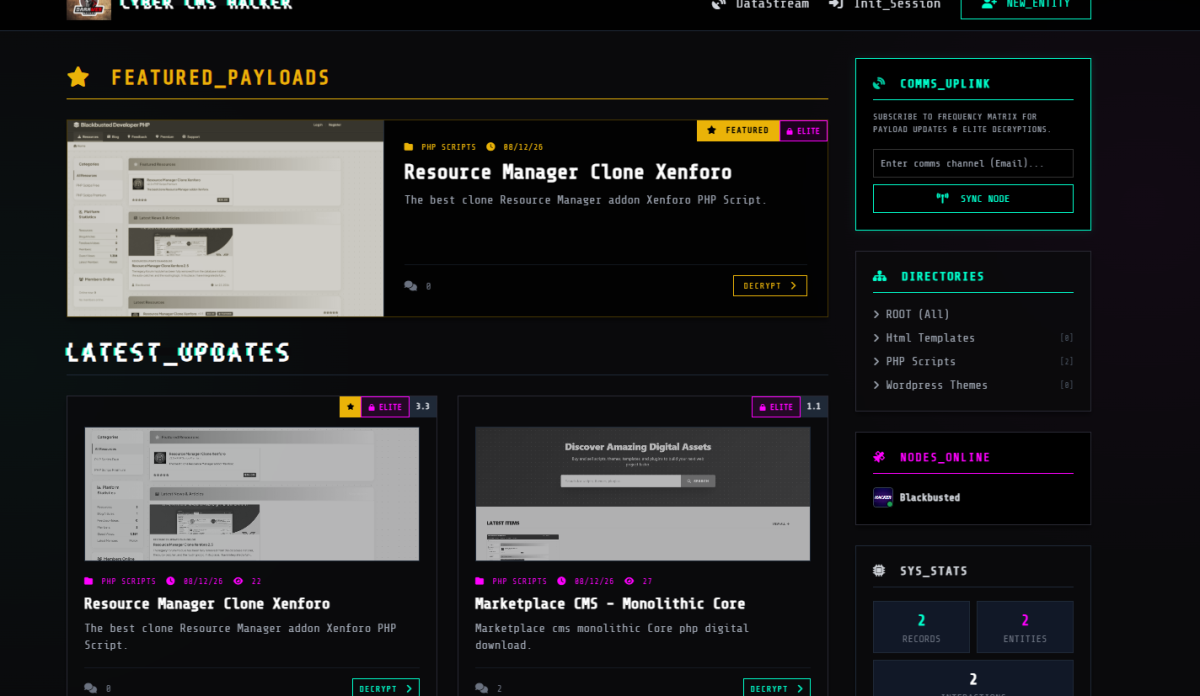Click the LATEST_UPDATES heading
The height and width of the screenshot is (696, 1200).
tap(178, 352)
